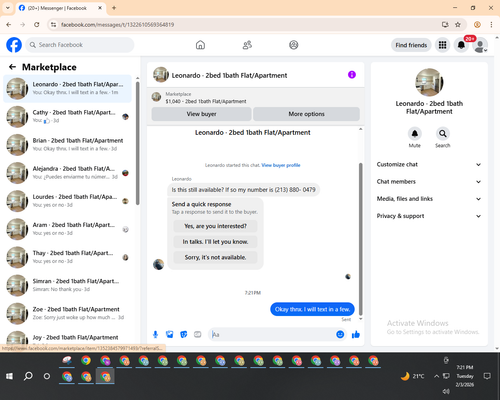Click the weather 21°C taskbar widget
The height and width of the screenshot is (400, 500).
(x=412, y=376)
